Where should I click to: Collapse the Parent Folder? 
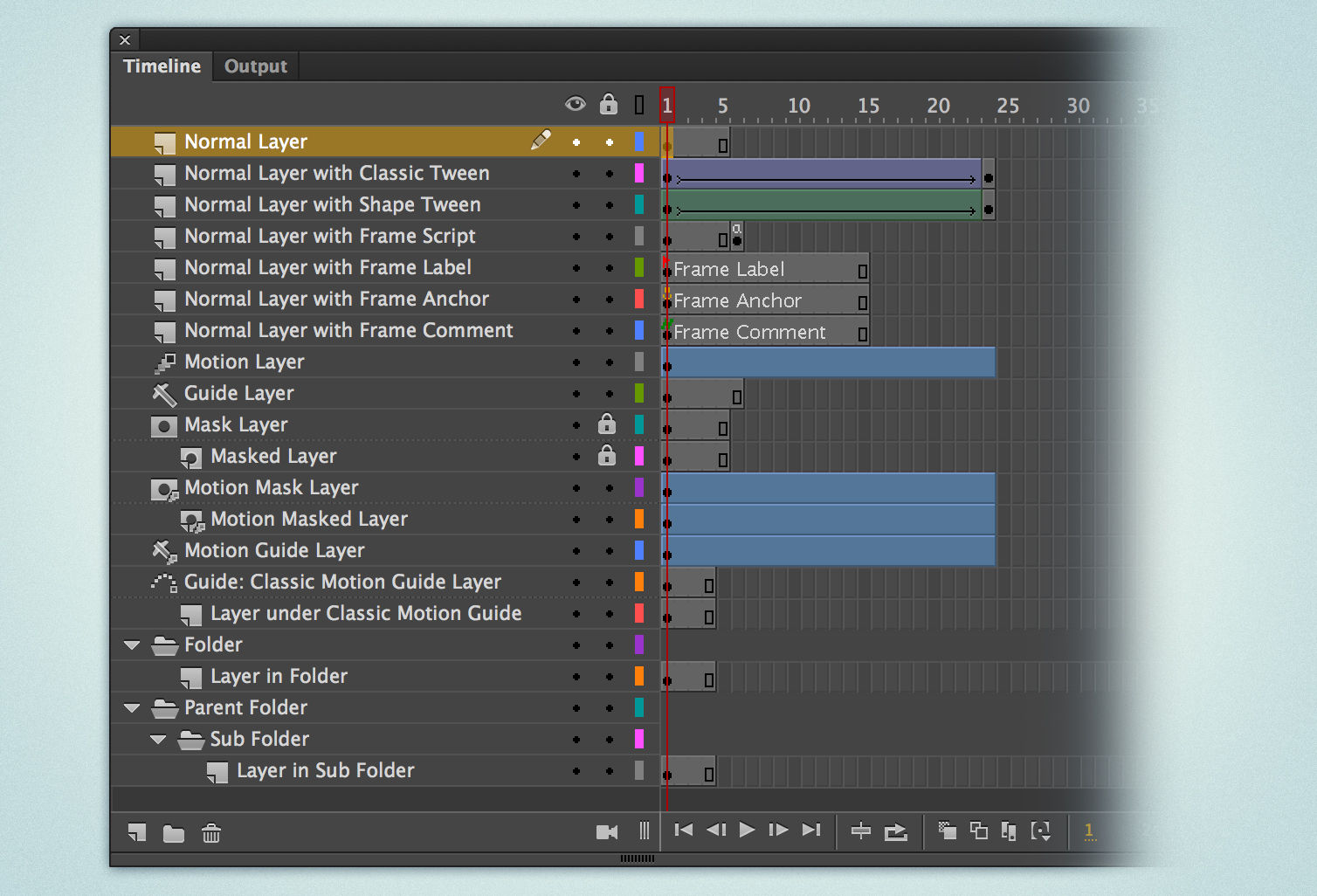131,707
